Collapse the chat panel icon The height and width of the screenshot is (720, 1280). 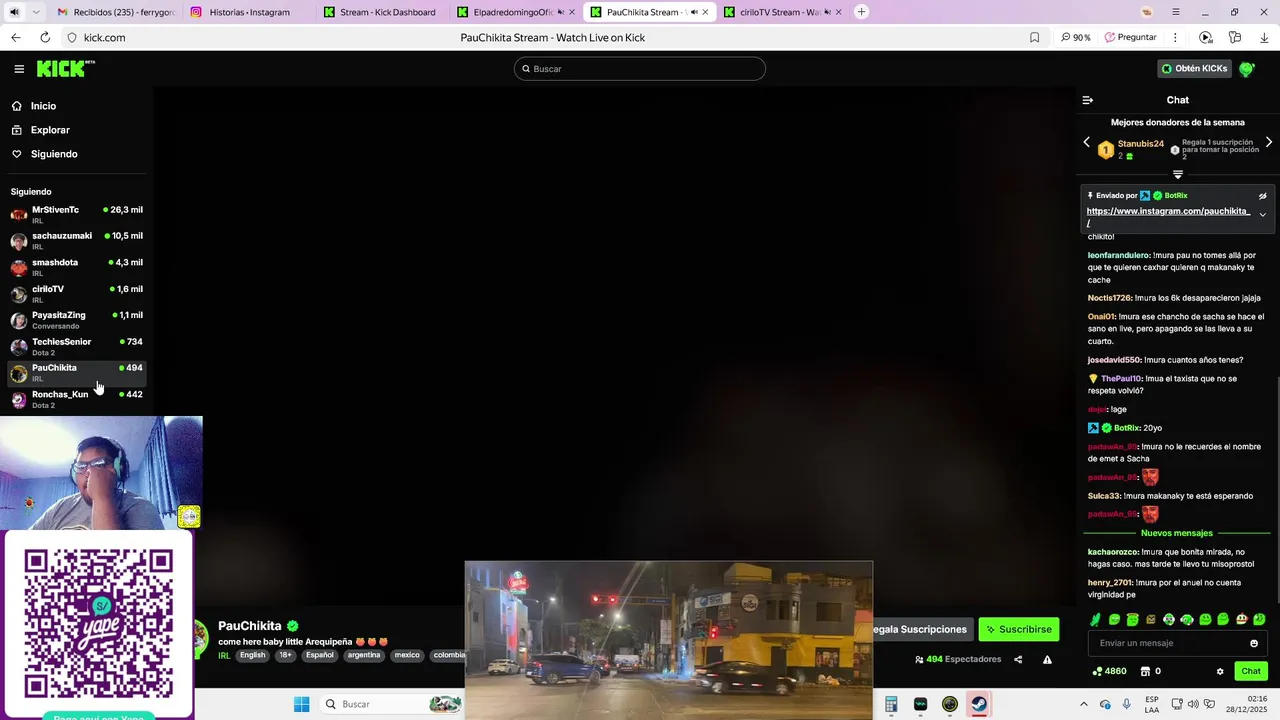point(1088,100)
